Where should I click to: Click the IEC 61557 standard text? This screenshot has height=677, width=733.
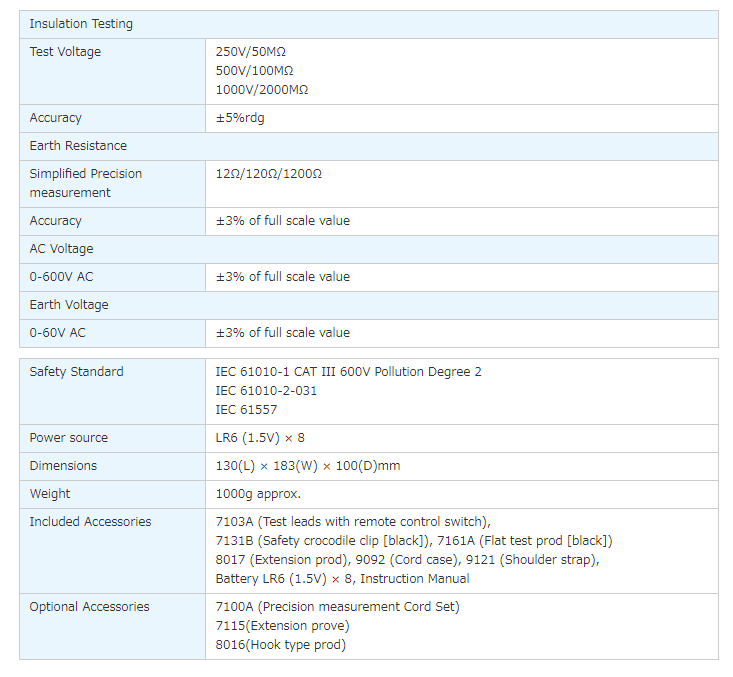(x=246, y=410)
